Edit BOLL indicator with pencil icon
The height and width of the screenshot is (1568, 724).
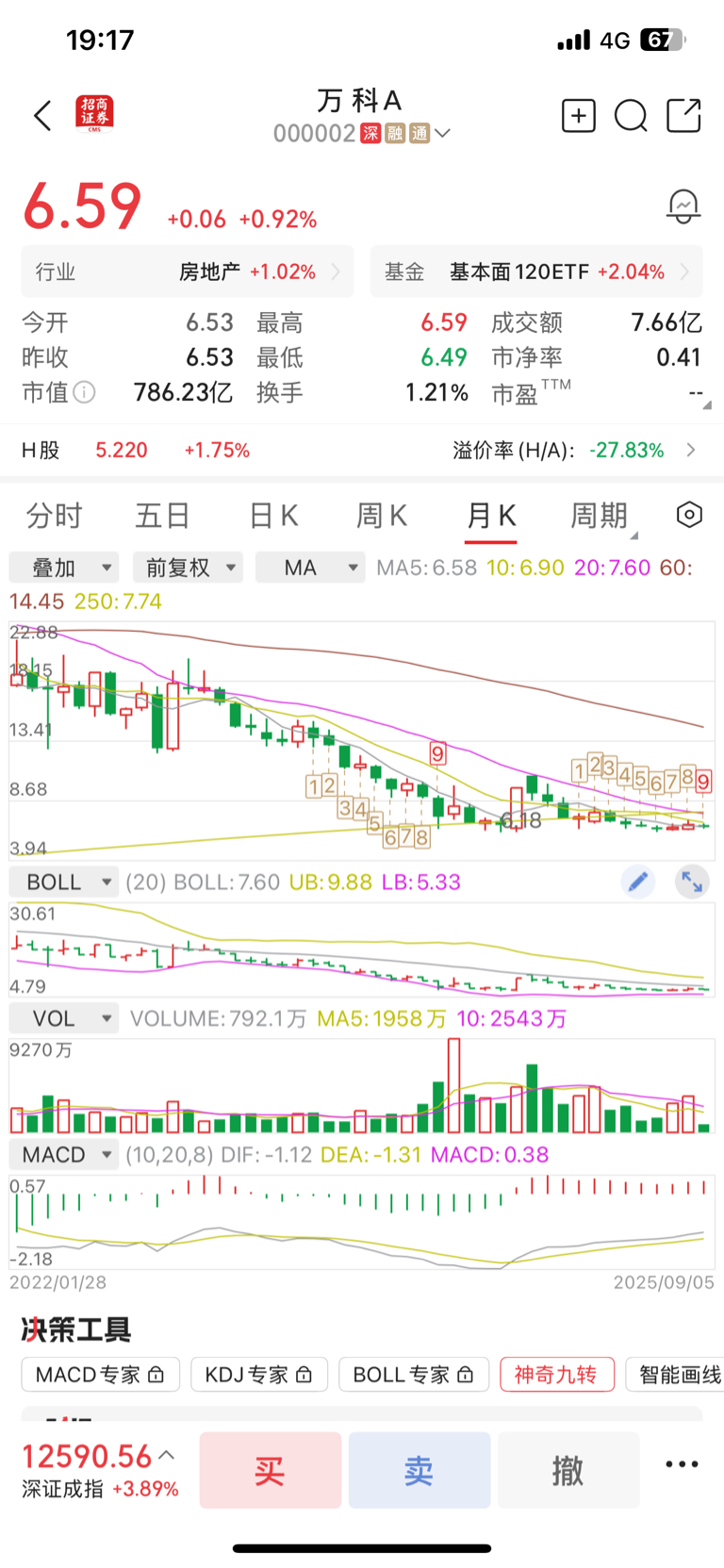coord(638,882)
